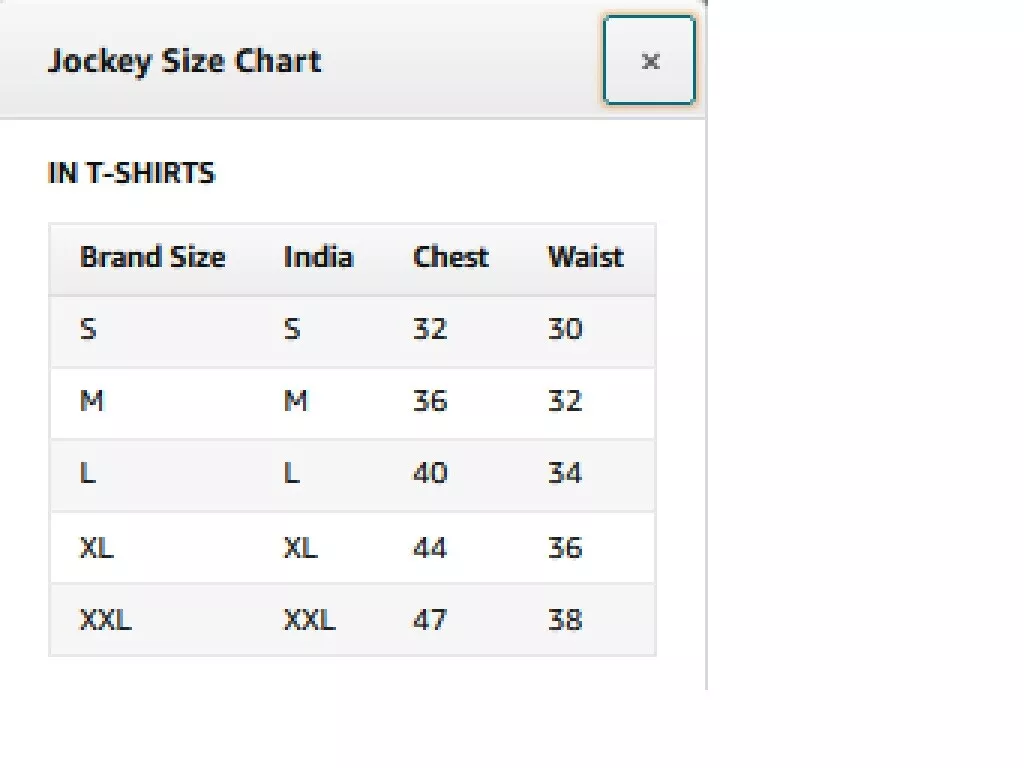Viewport: 1024px width, 768px height.
Task: Click the Jockey Size Chart title
Action: [185, 61]
